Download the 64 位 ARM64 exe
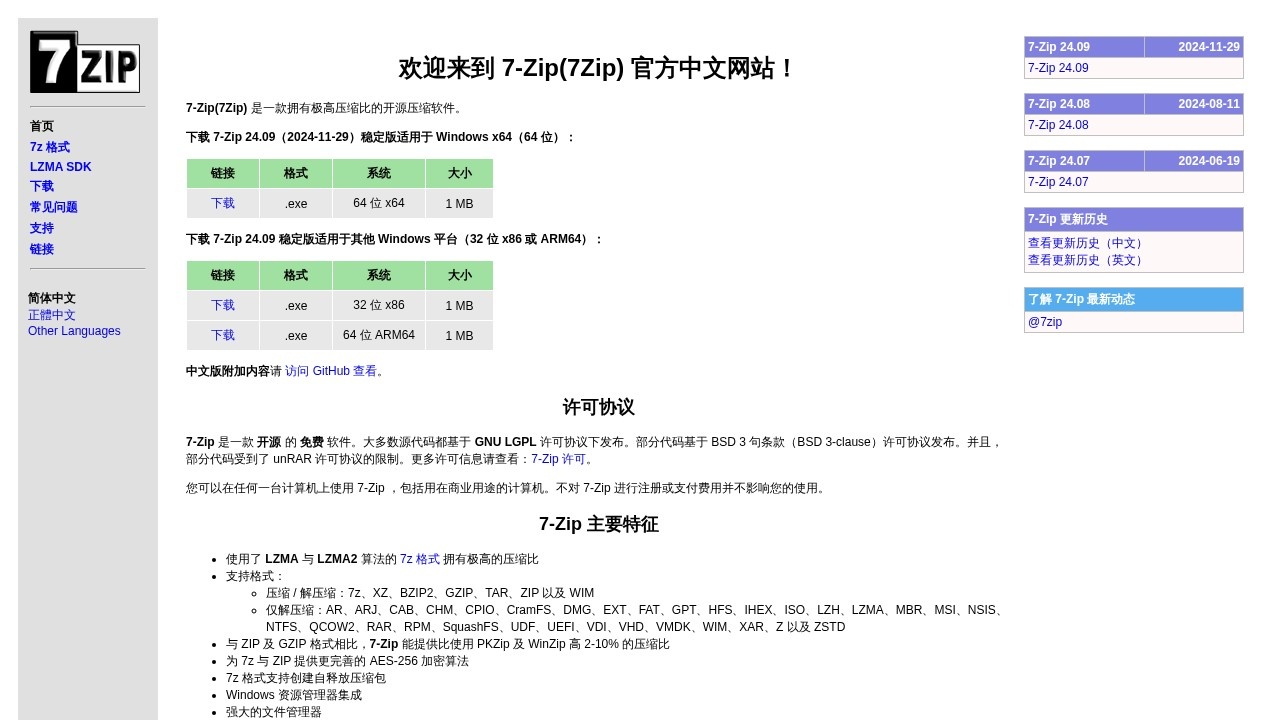 (223, 335)
